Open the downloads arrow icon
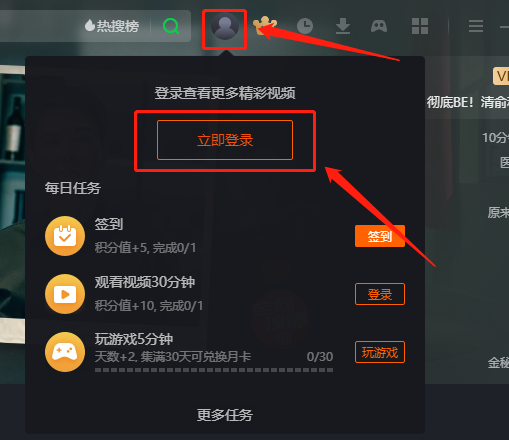 (343, 26)
